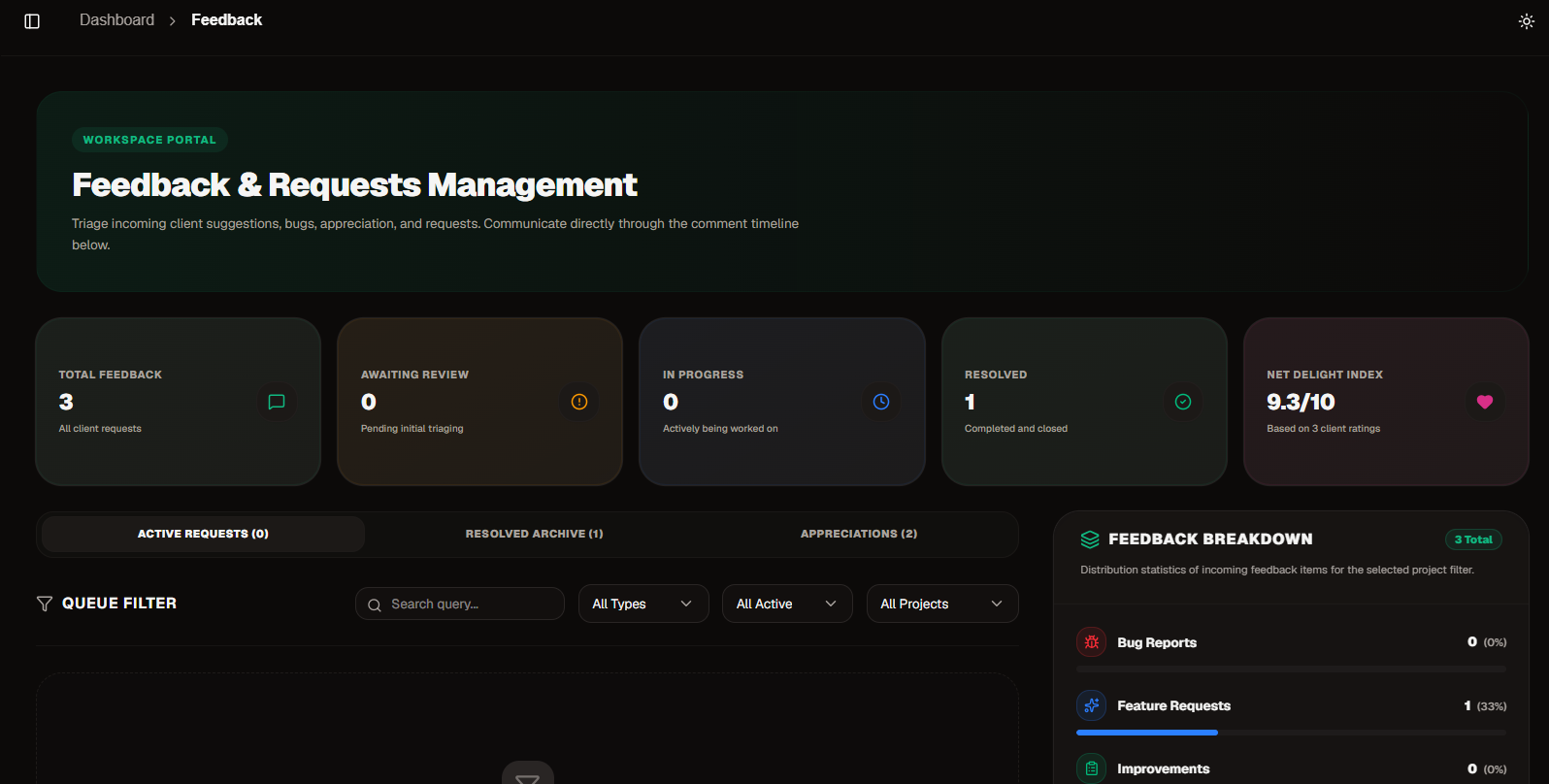The image size is (1549, 784).
Task: Open the Total Feedback stat card
Action: [178, 402]
